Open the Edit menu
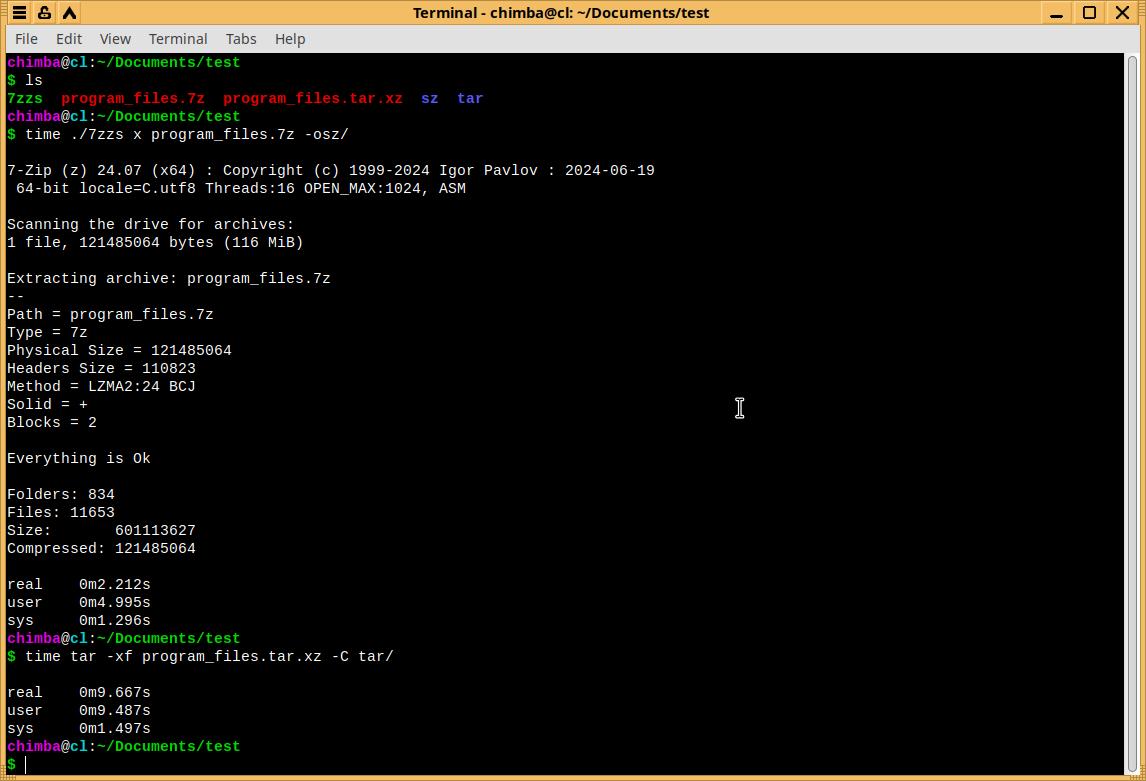This screenshot has height=781, width=1146. [x=69, y=39]
